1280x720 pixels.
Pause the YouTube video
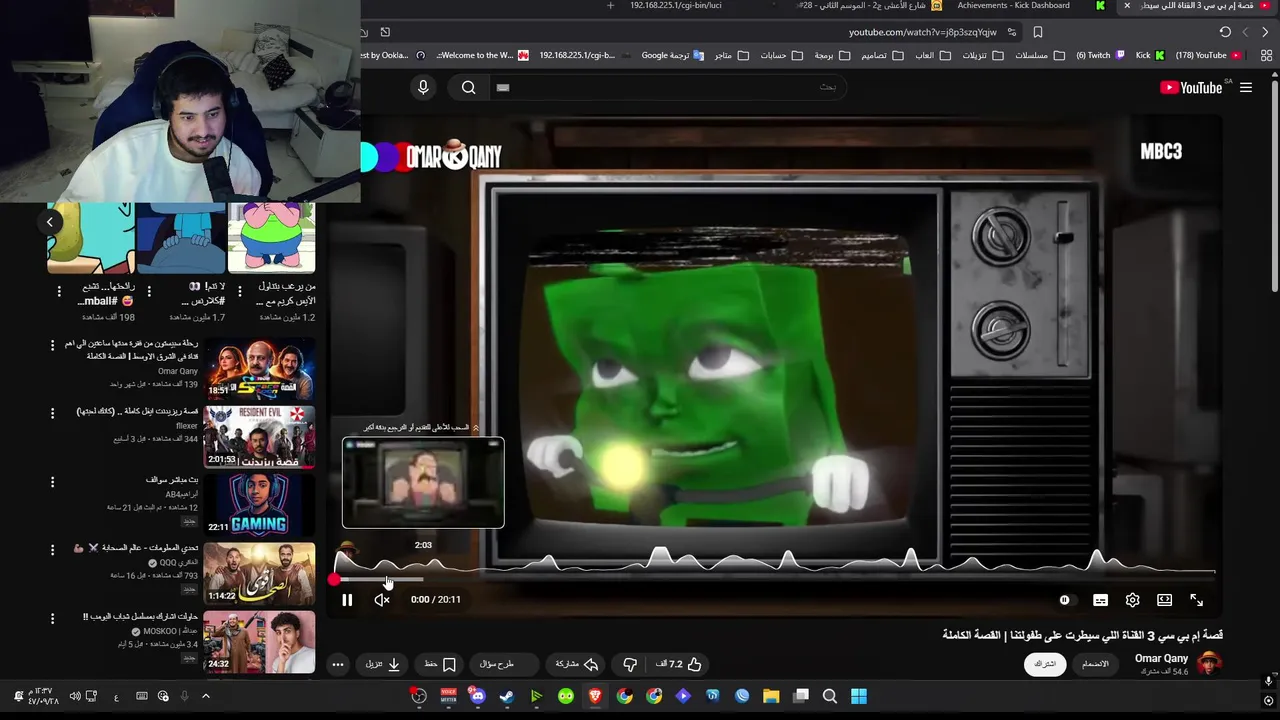click(x=347, y=600)
